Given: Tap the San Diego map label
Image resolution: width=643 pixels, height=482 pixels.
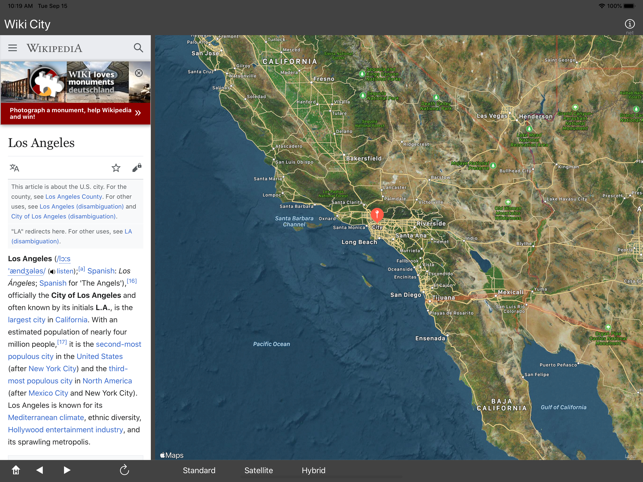Looking at the screenshot, I should 406,295.
